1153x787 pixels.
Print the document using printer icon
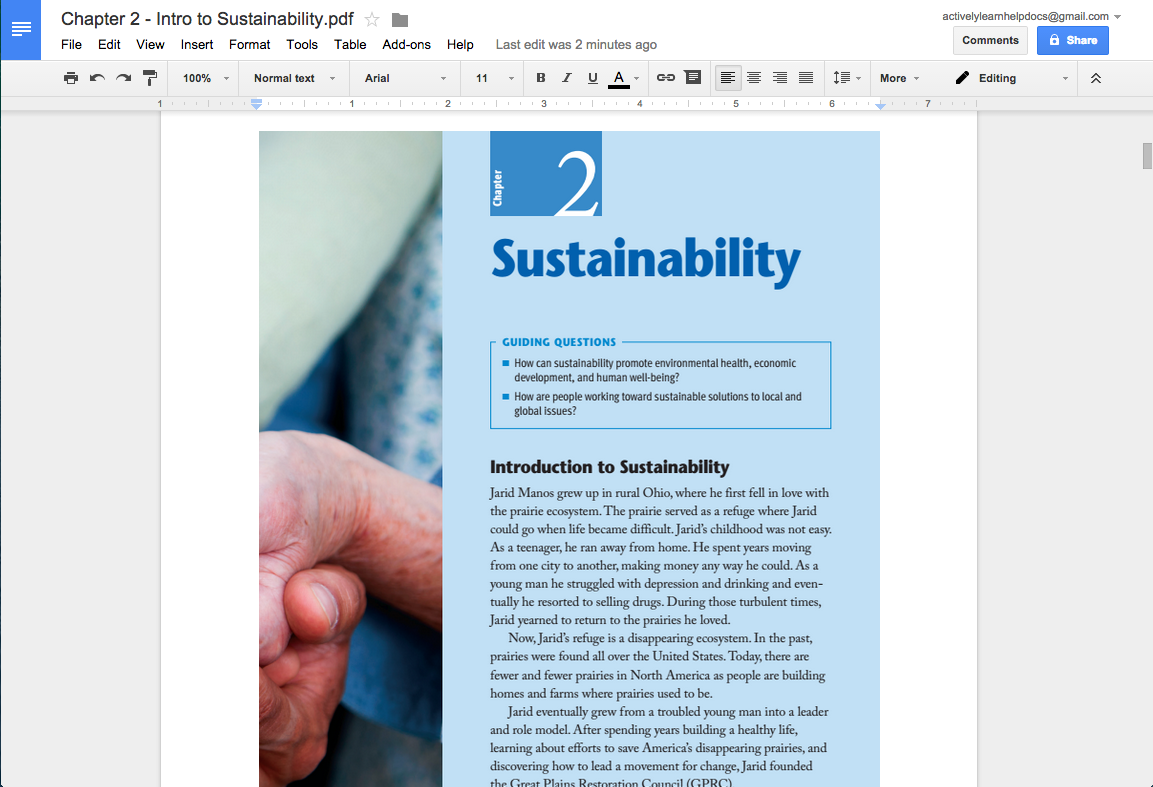pyautogui.click(x=71, y=78)
